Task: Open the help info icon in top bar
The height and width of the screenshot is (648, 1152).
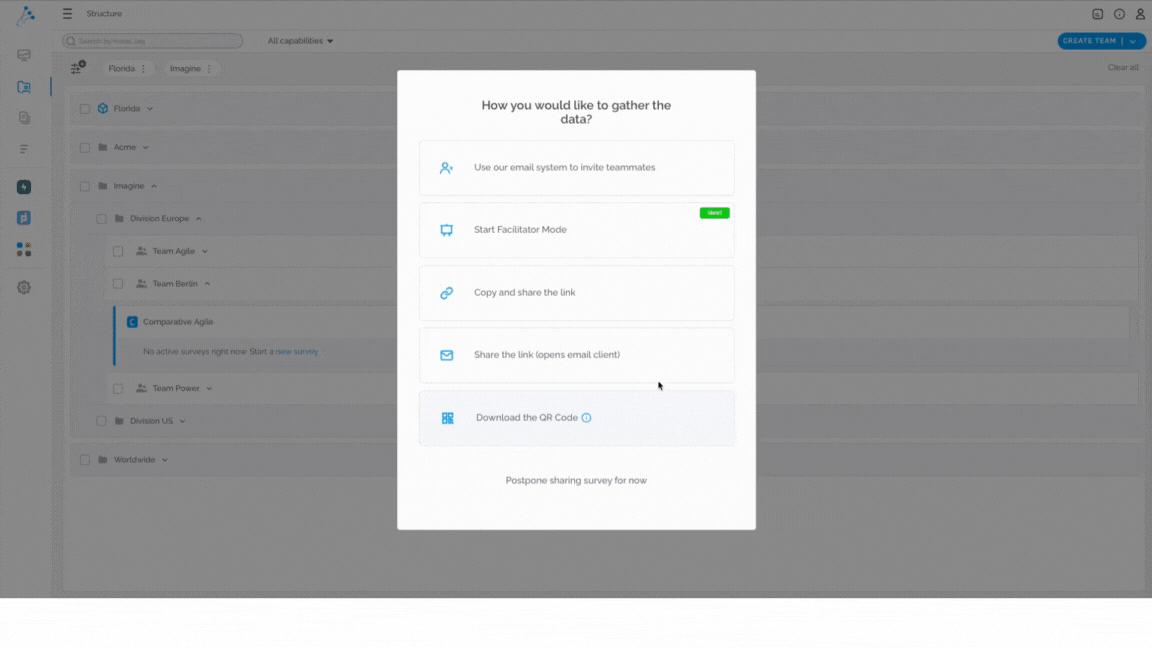Action: tap(1119, 13)
